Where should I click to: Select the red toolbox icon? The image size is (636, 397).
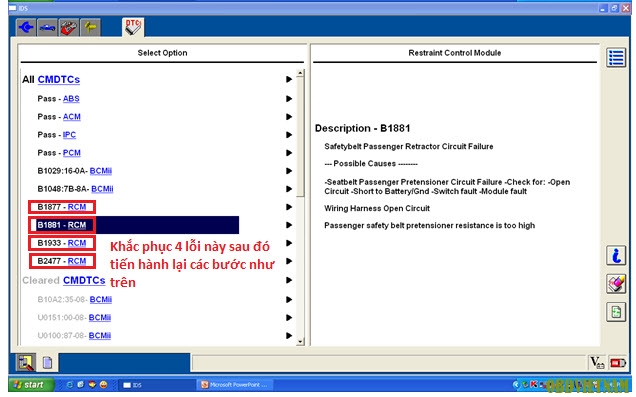(69, 28)
